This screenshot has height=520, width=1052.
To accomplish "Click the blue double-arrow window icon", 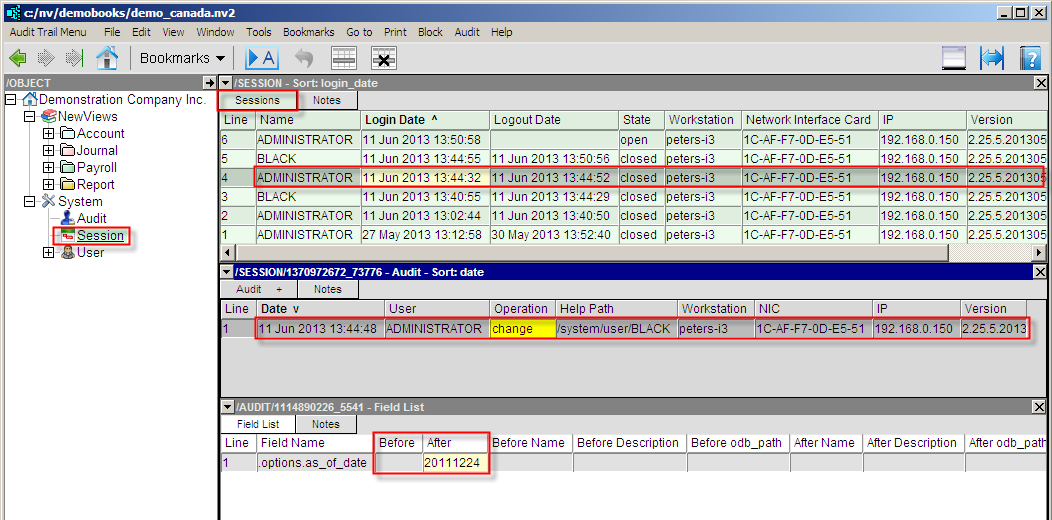I will (x=992, y=58).
